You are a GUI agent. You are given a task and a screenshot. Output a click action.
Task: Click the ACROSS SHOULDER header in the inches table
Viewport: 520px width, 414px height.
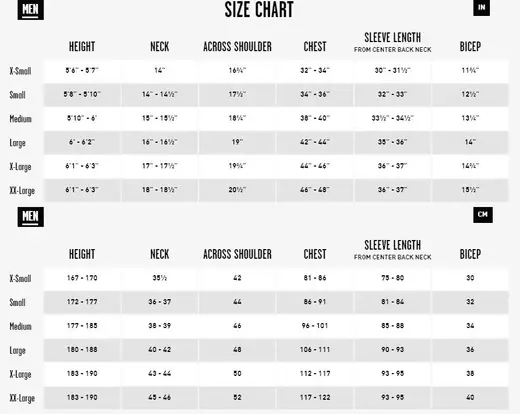coord(237,47)
